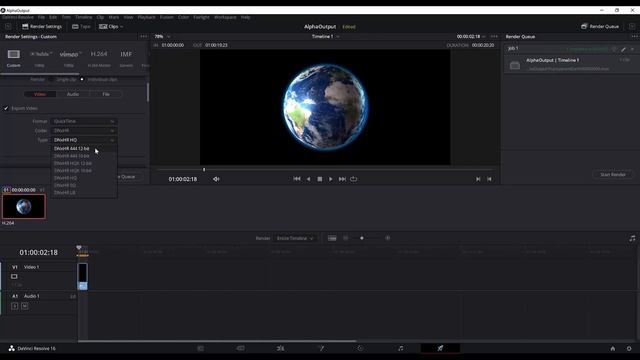Toggle the Render Settings panel button
The width and height of the screenshot is (640, 360).
click(41, 27)
